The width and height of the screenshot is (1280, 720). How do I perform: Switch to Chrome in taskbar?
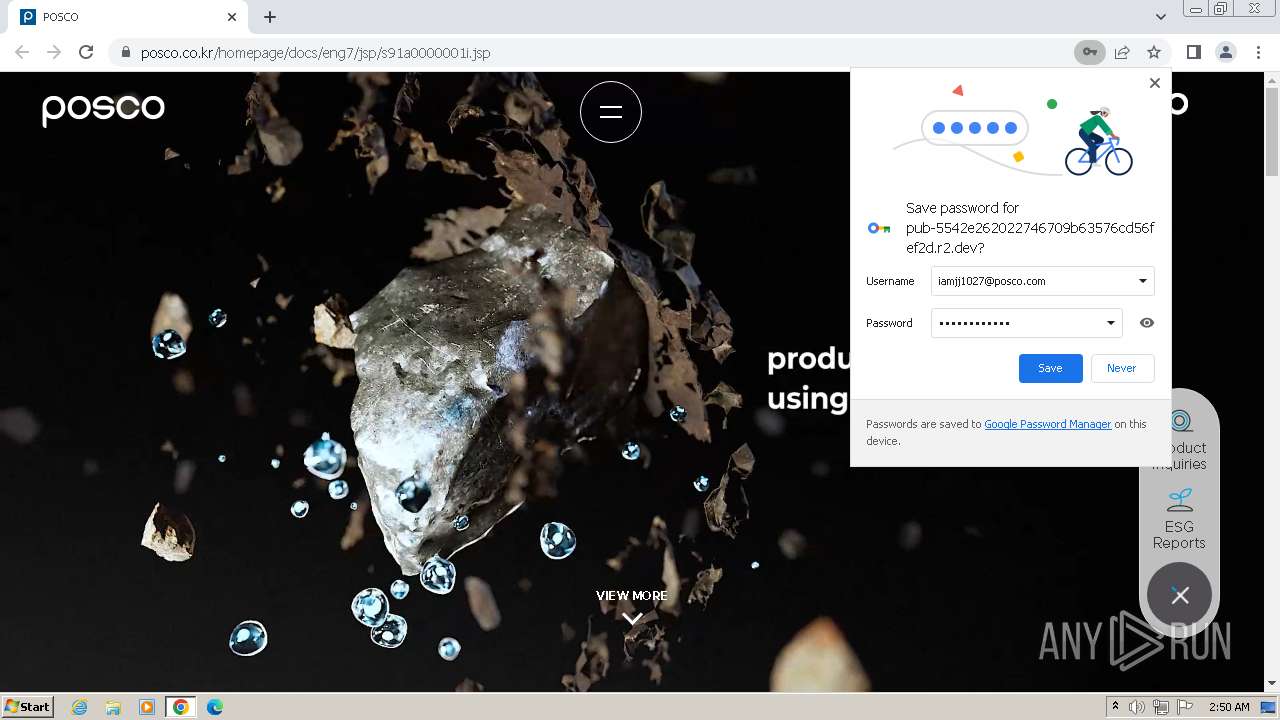click(181, 707)
